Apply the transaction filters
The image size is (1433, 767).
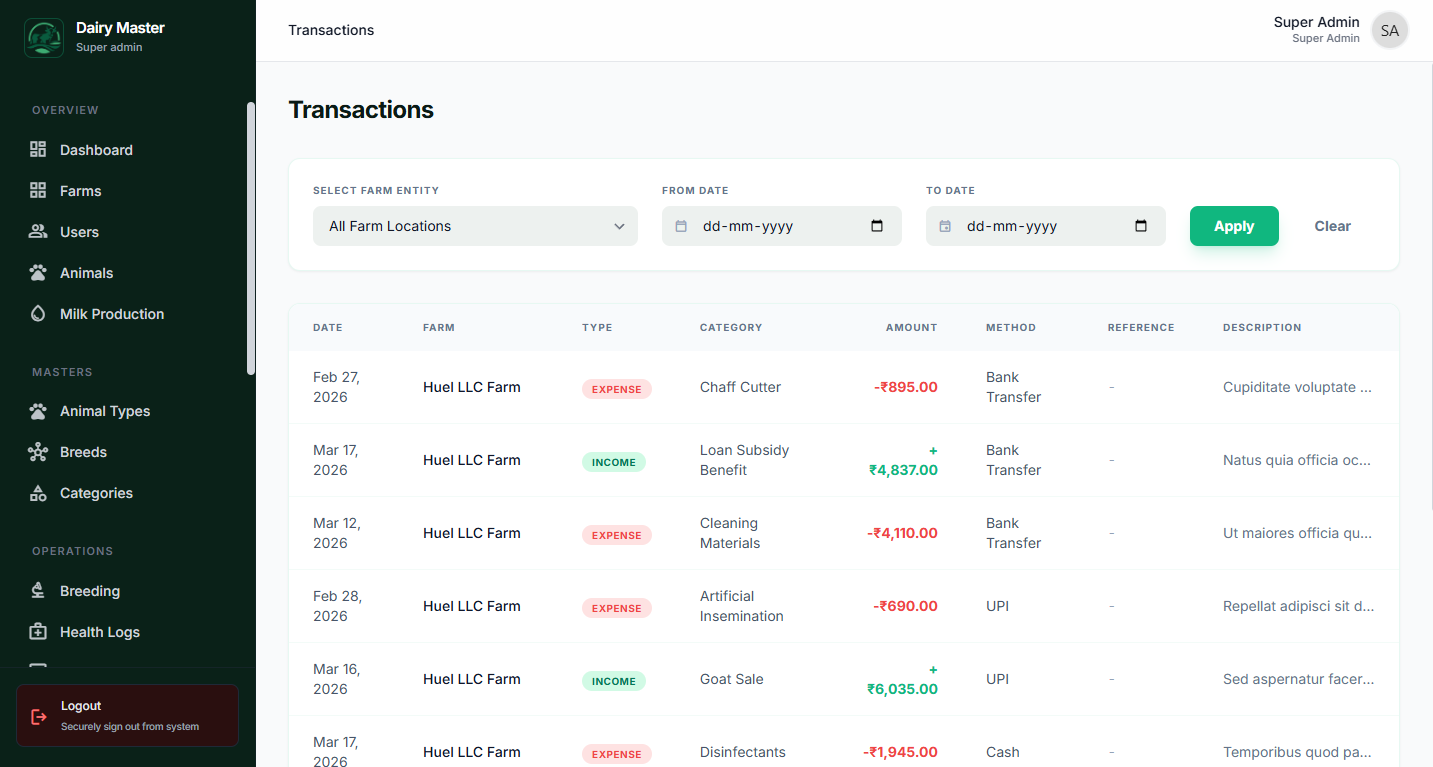tap(1233, 226)
